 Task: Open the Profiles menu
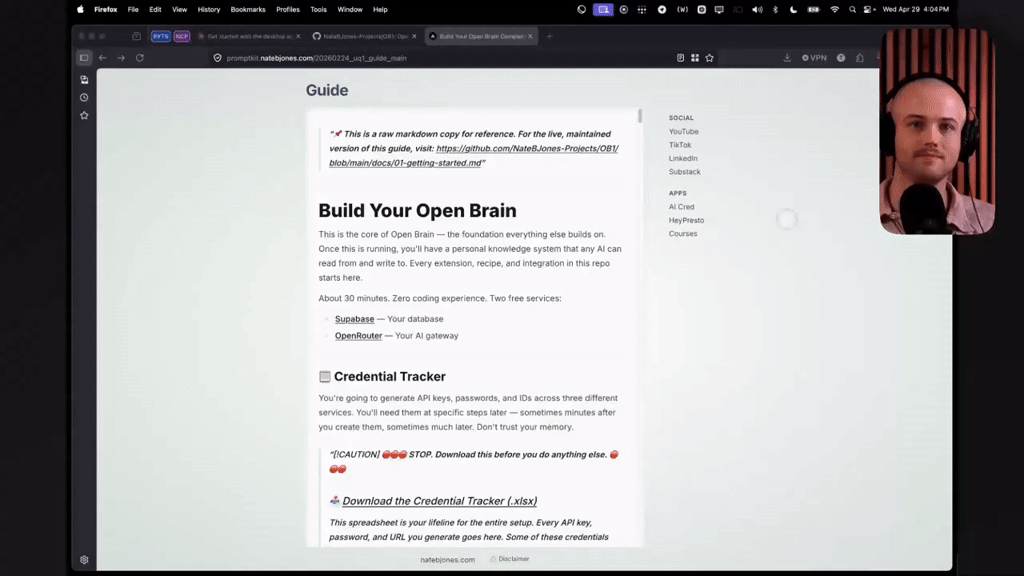coord(288,10)
